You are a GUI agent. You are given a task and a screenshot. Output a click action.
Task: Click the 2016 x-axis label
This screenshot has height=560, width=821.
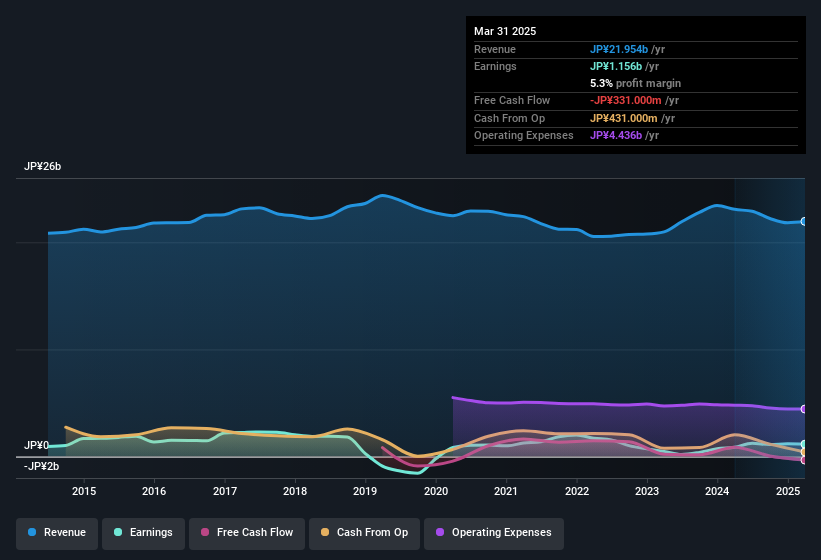click(154, 491)
